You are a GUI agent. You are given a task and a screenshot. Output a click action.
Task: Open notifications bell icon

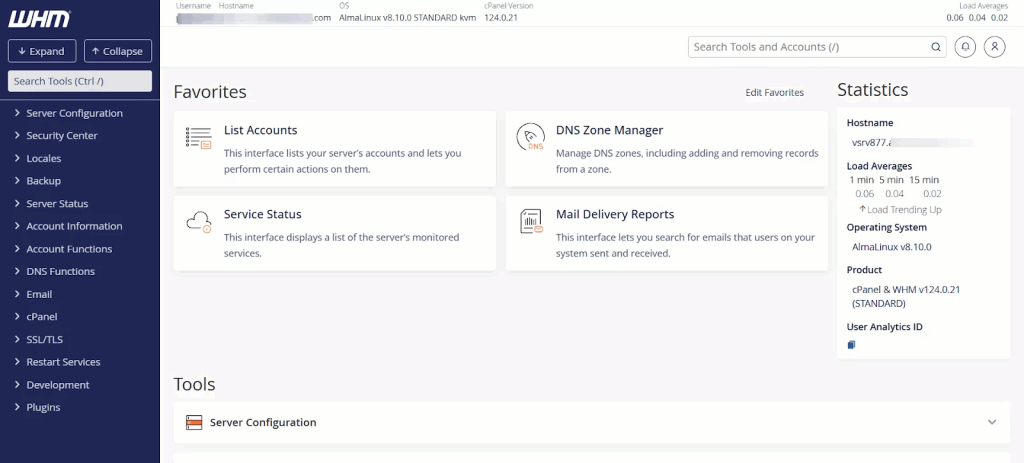pos(965,47)
